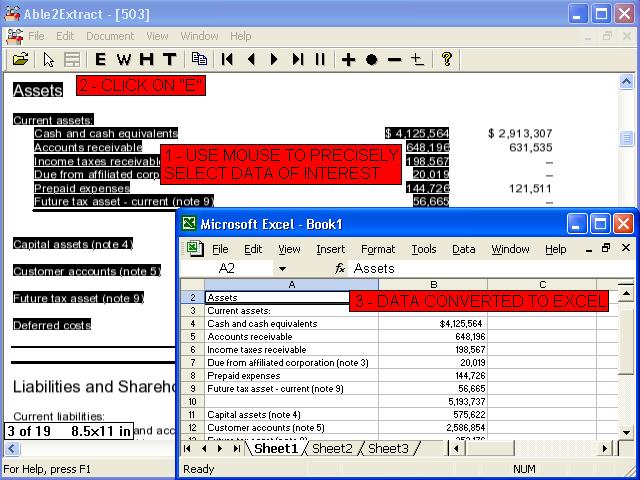Open Excel's Data menu
The height and width of the screenshot is (480, 640).
(x=464, y=249)
